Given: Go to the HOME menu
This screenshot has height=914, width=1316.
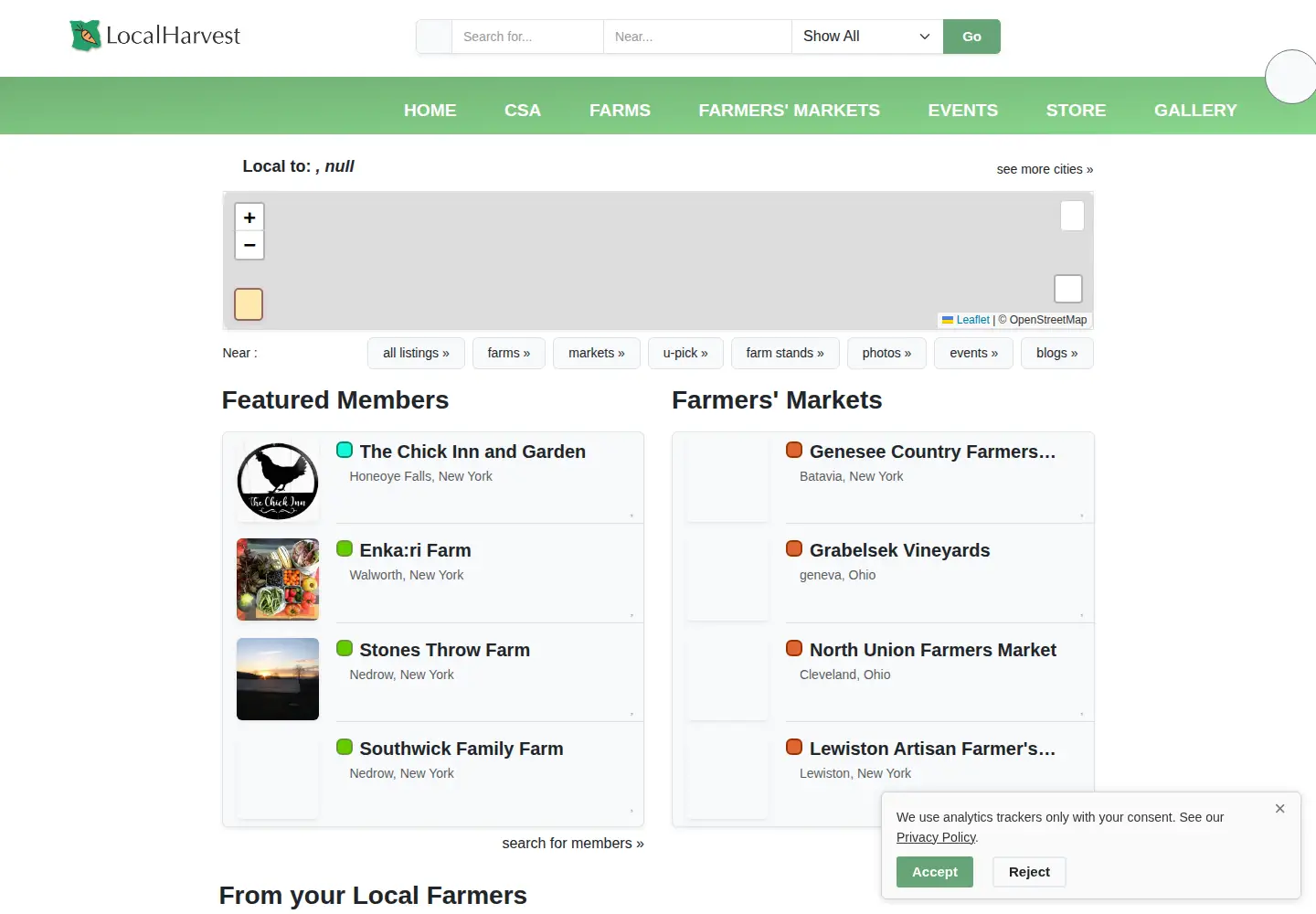Looking at the screenshot, I should coord(430,110).
